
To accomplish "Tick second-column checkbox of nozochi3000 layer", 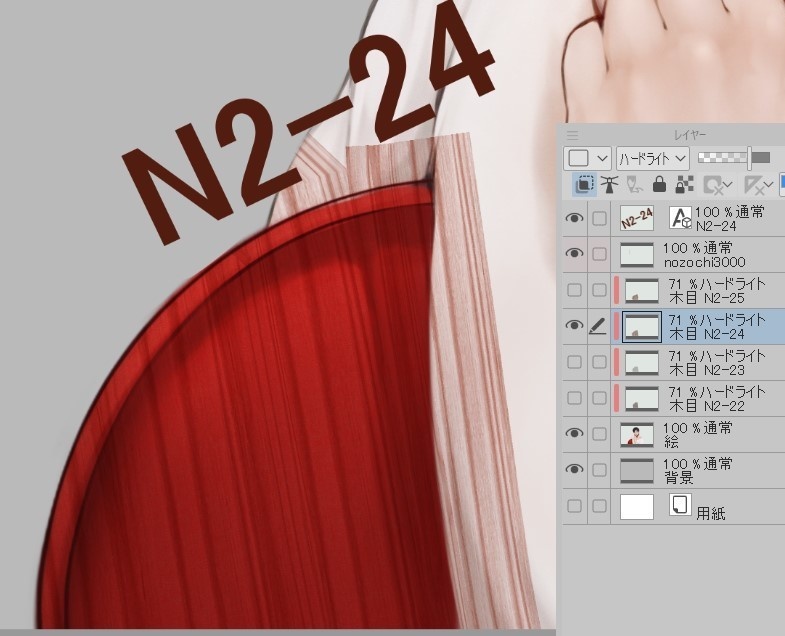I will click(599, 254).
